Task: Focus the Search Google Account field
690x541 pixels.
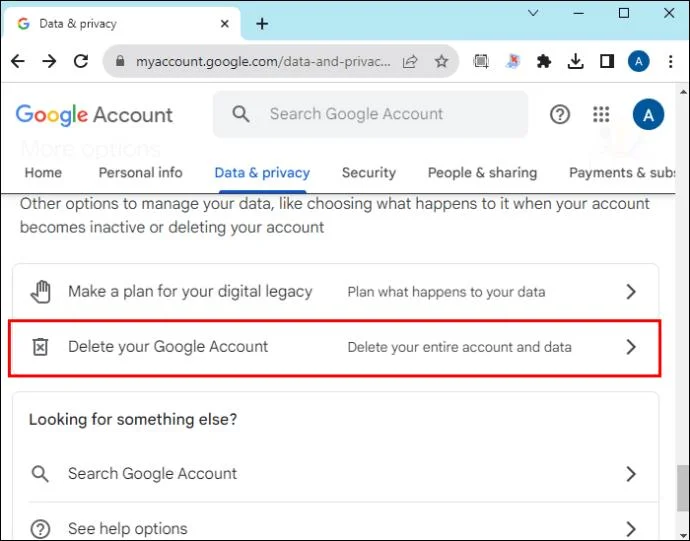Action: pyautogui.click(x=370, y=114)
